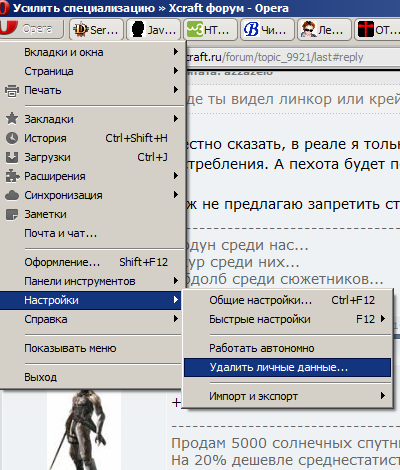The height and width of the screenshot is (470, 400).
Task: Switch to the Ser… browser tab
Action: coord(96,30)
